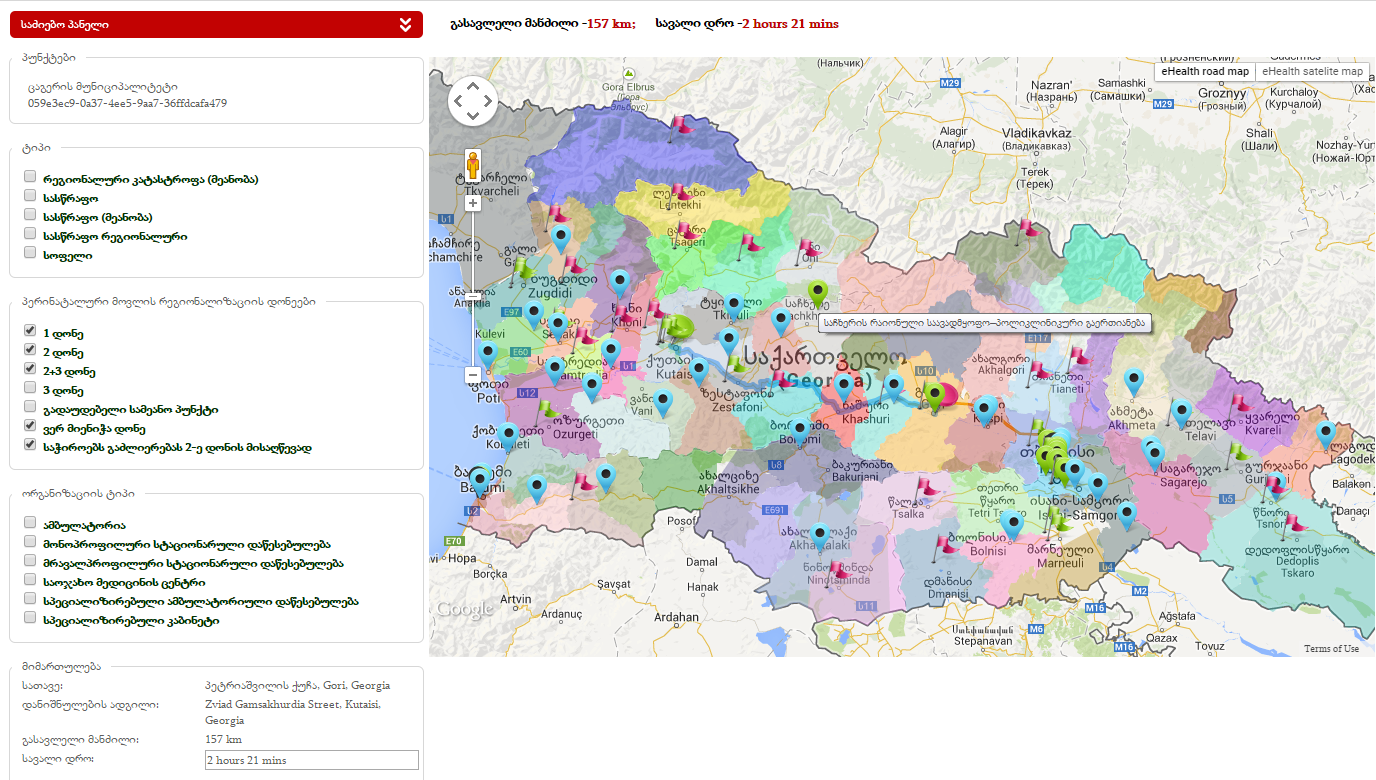1376x780 pixels.
Task: Switch to eHealth road map view
Action: (x=1205, y=72)
